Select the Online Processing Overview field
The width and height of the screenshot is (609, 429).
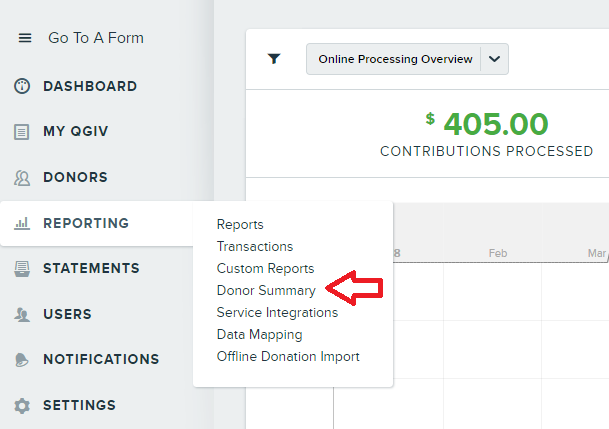coord(407,59)
